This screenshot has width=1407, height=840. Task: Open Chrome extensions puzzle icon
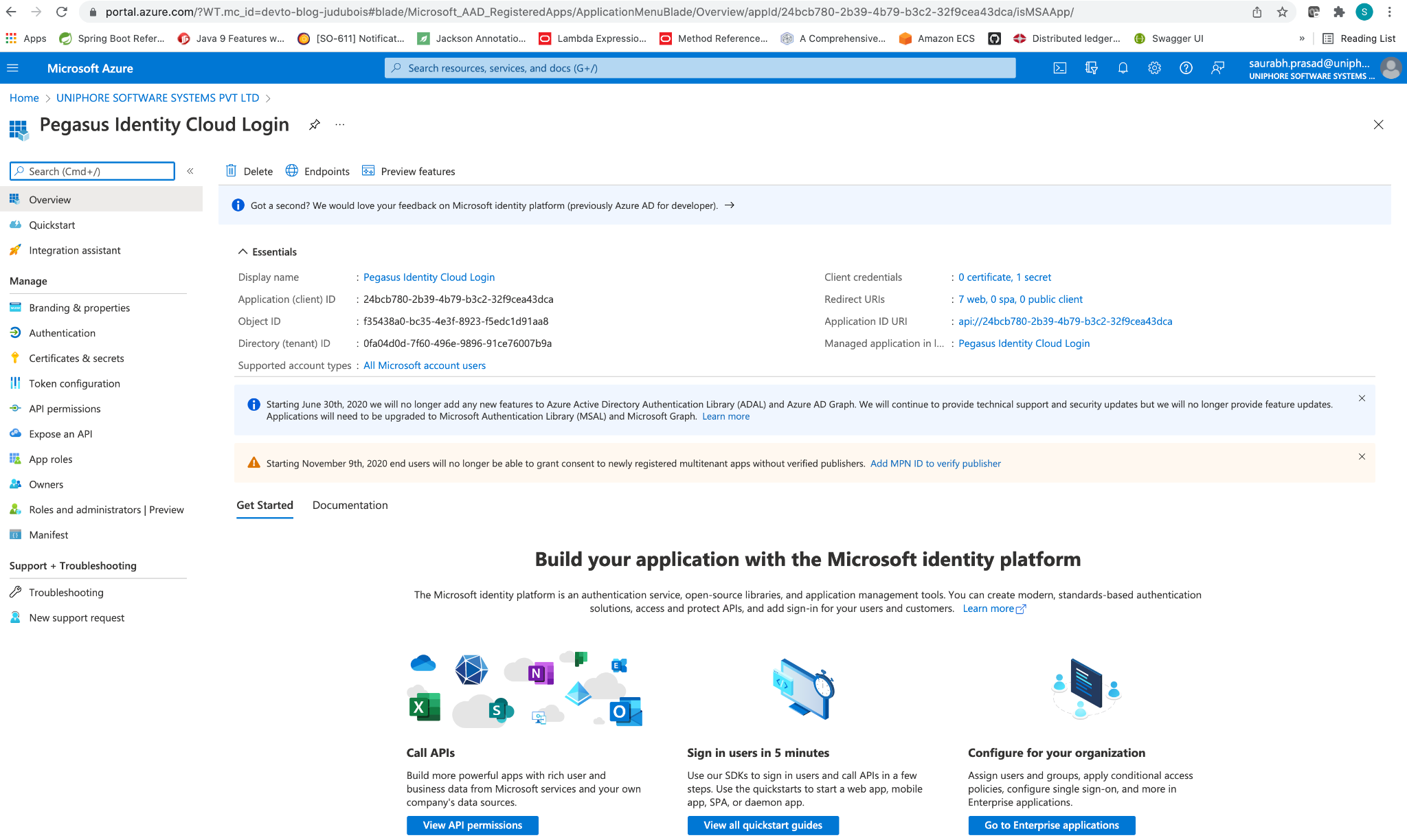[x=1338, y=12]
